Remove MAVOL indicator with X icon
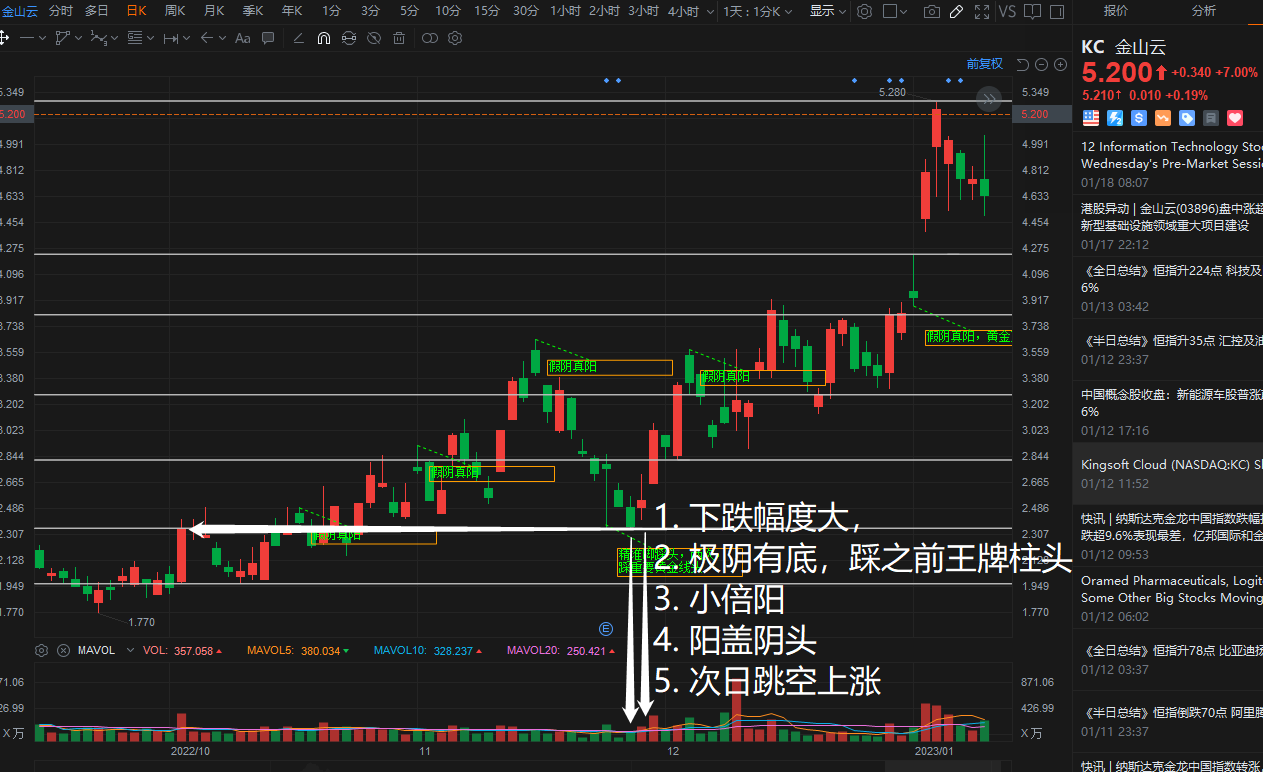 point(64,650)
